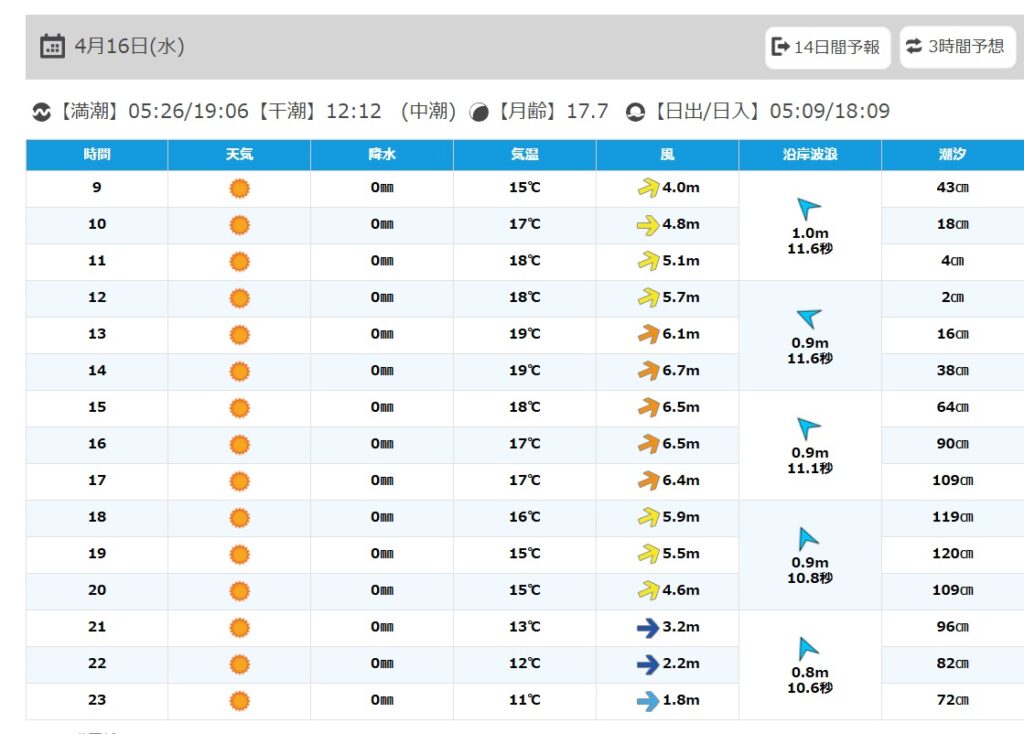Screen dimensions: 1024x734
Task: Click the moon phase icon before 月齢
Action: click(x=479, y=112)
